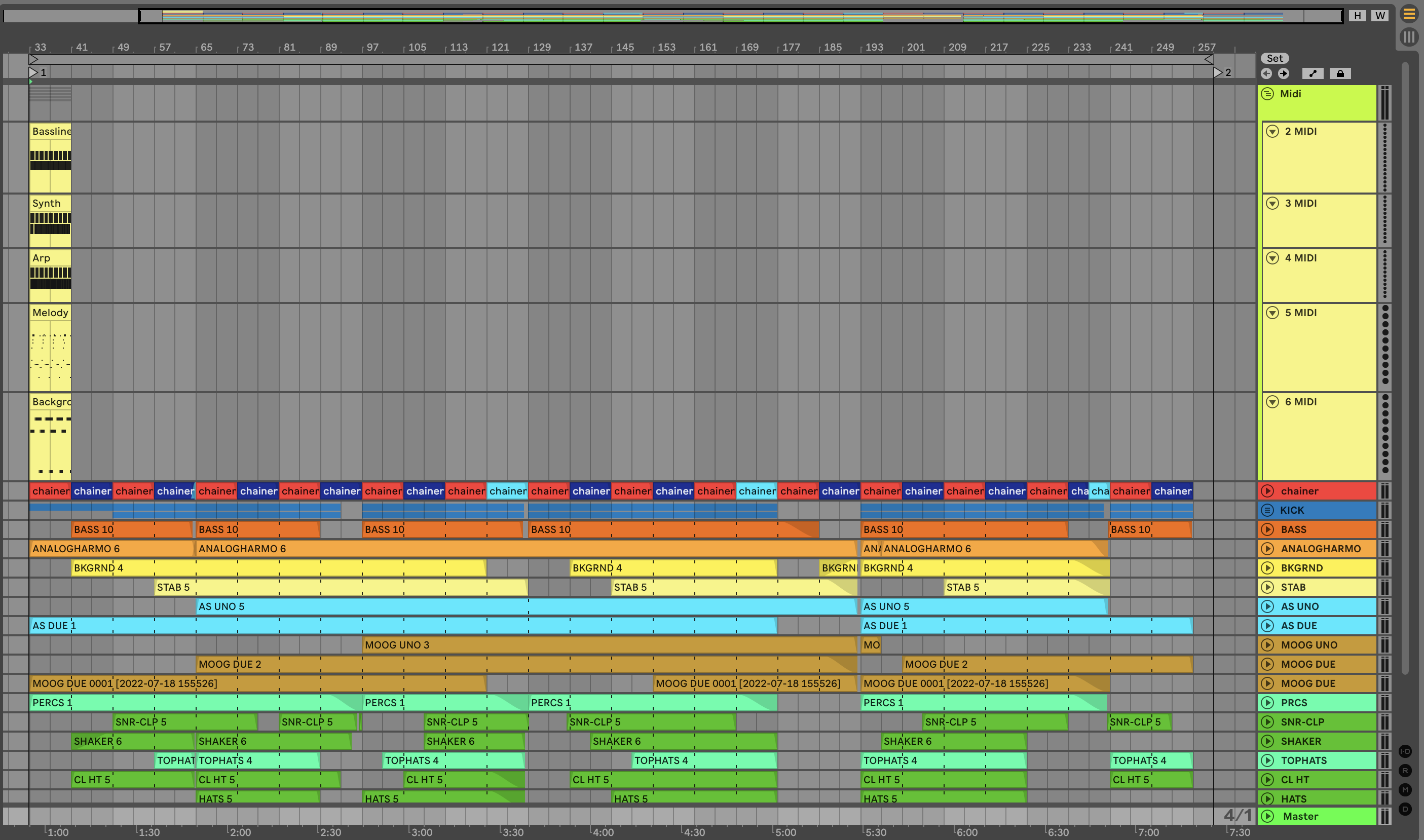The image size is (1424, 840).
Task: Show or hide Track Delay D button
Action: (x=1405, y=810)
